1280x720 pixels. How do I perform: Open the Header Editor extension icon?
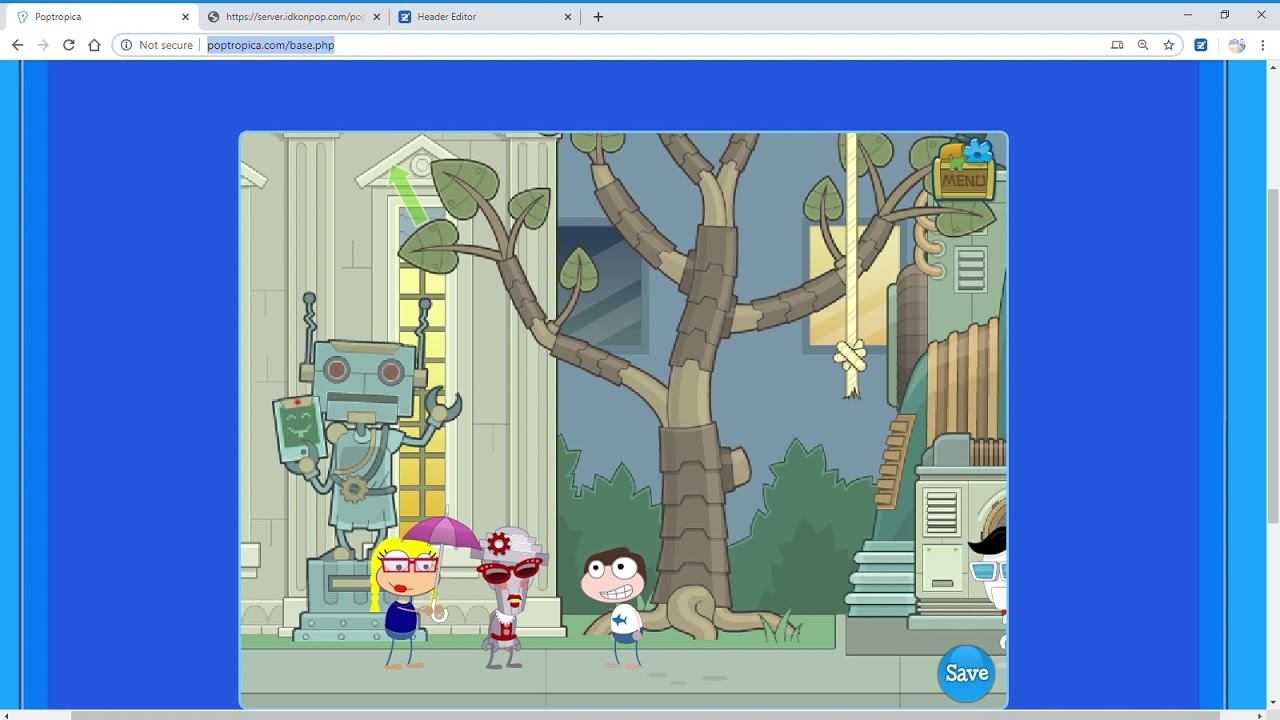1201,45
